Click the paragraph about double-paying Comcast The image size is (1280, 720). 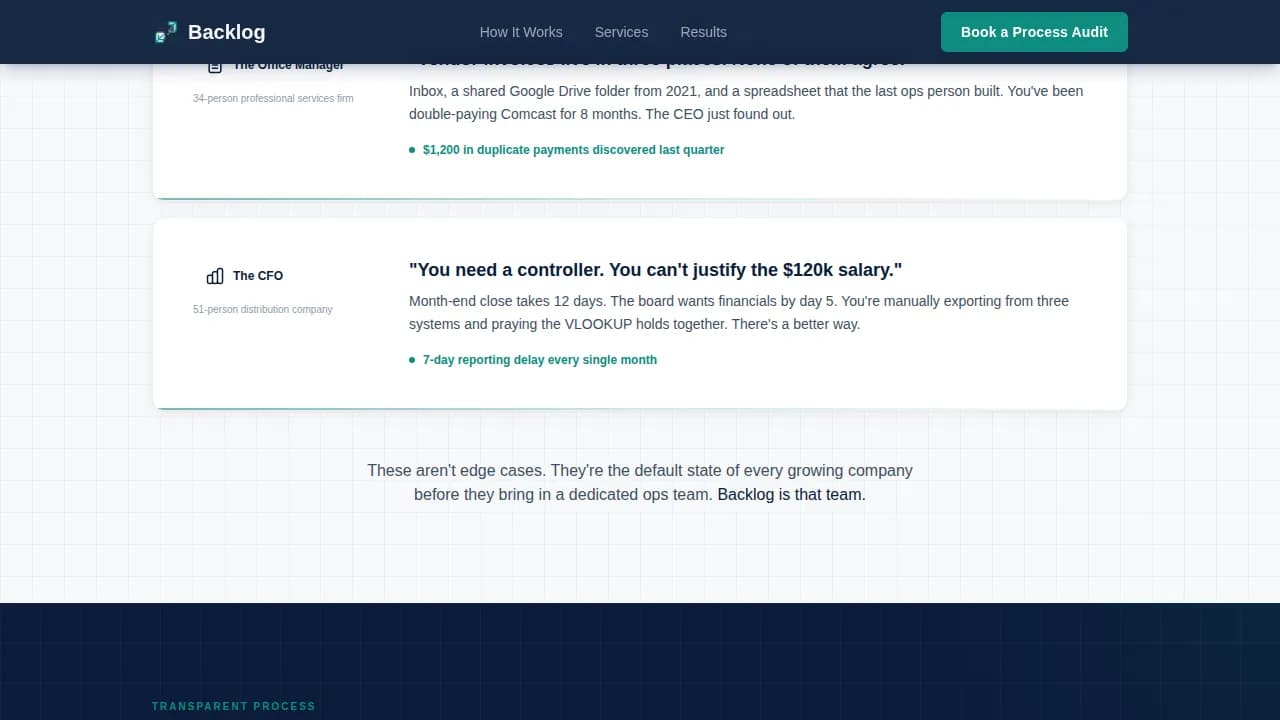click(x=745, y=103)
